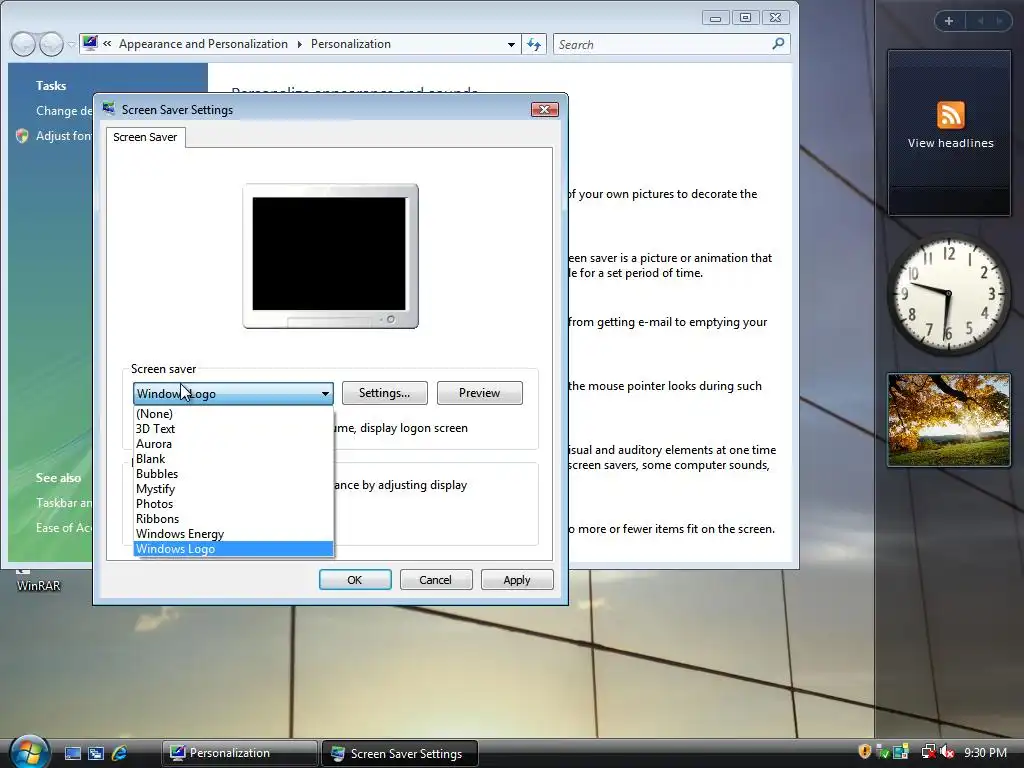Expand the double chevron in address bar
Image resolution: width=1024 pixels, height=768 pixels.
click(107, 44)
